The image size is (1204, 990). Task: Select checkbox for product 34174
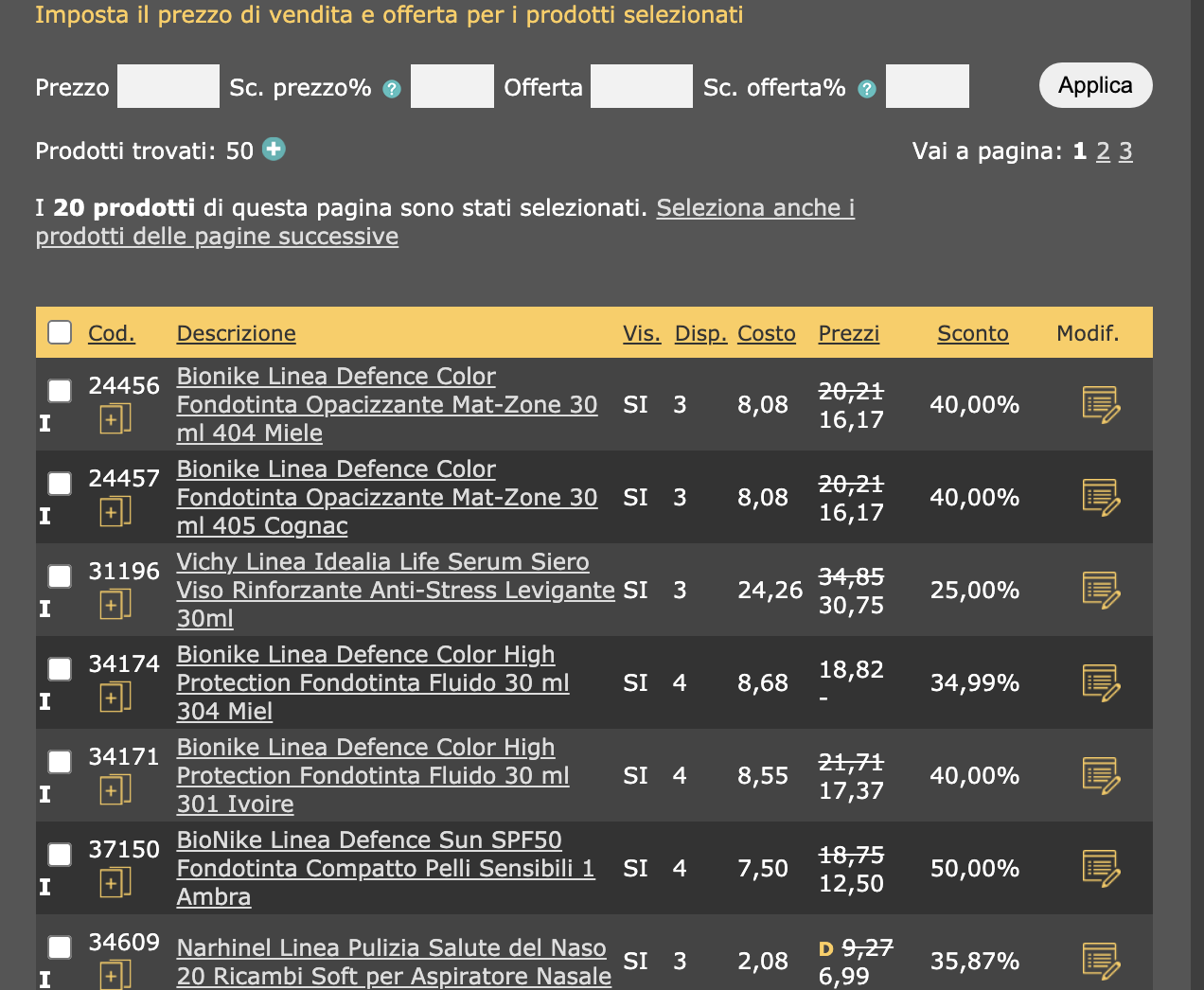tap(60, 668)
